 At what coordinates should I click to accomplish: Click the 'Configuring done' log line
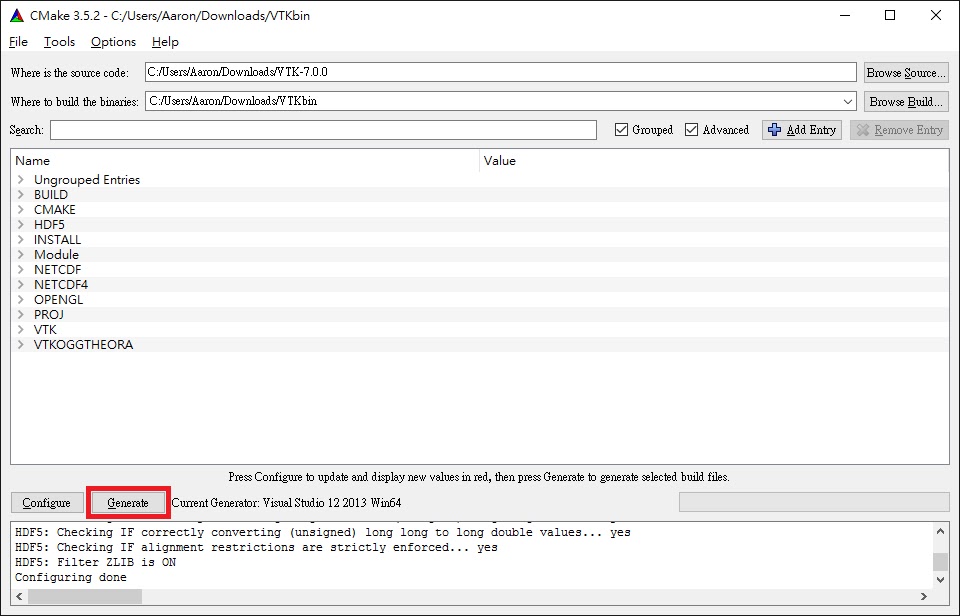coord(70,577)
